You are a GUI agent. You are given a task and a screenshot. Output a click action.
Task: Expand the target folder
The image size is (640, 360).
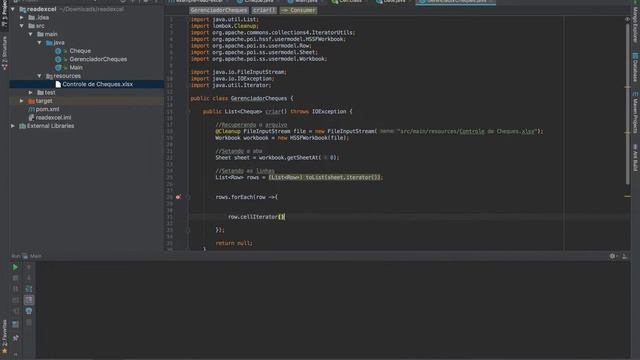click(22, 101)
